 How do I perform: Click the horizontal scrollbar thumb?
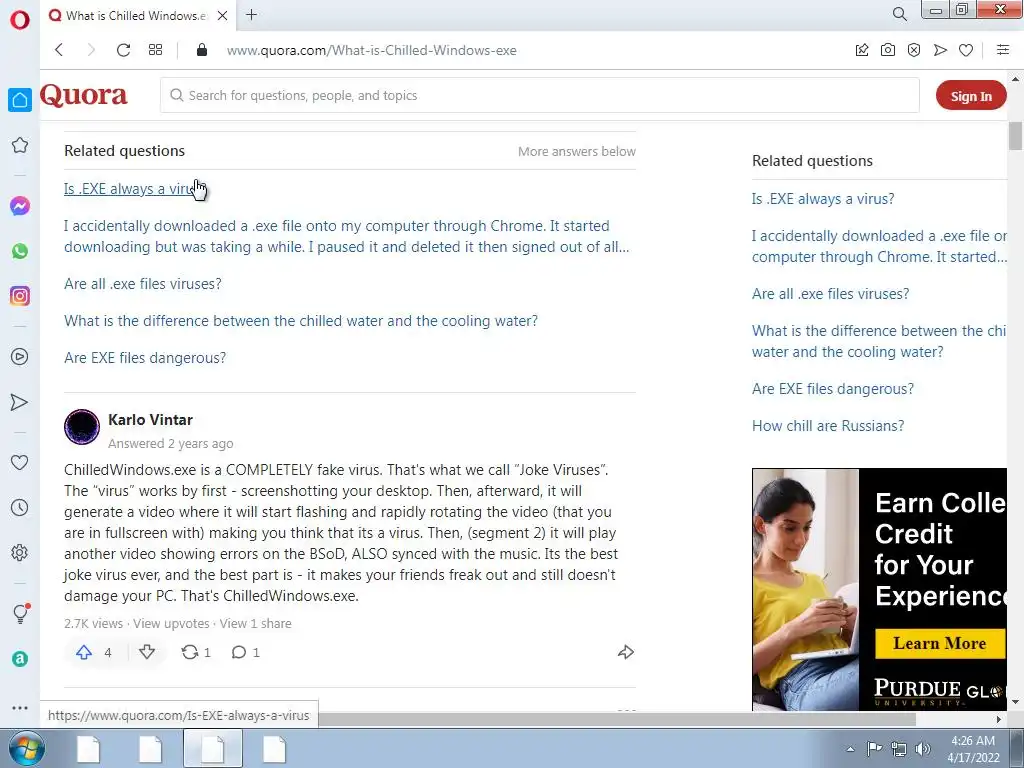(x=617, y=719)
